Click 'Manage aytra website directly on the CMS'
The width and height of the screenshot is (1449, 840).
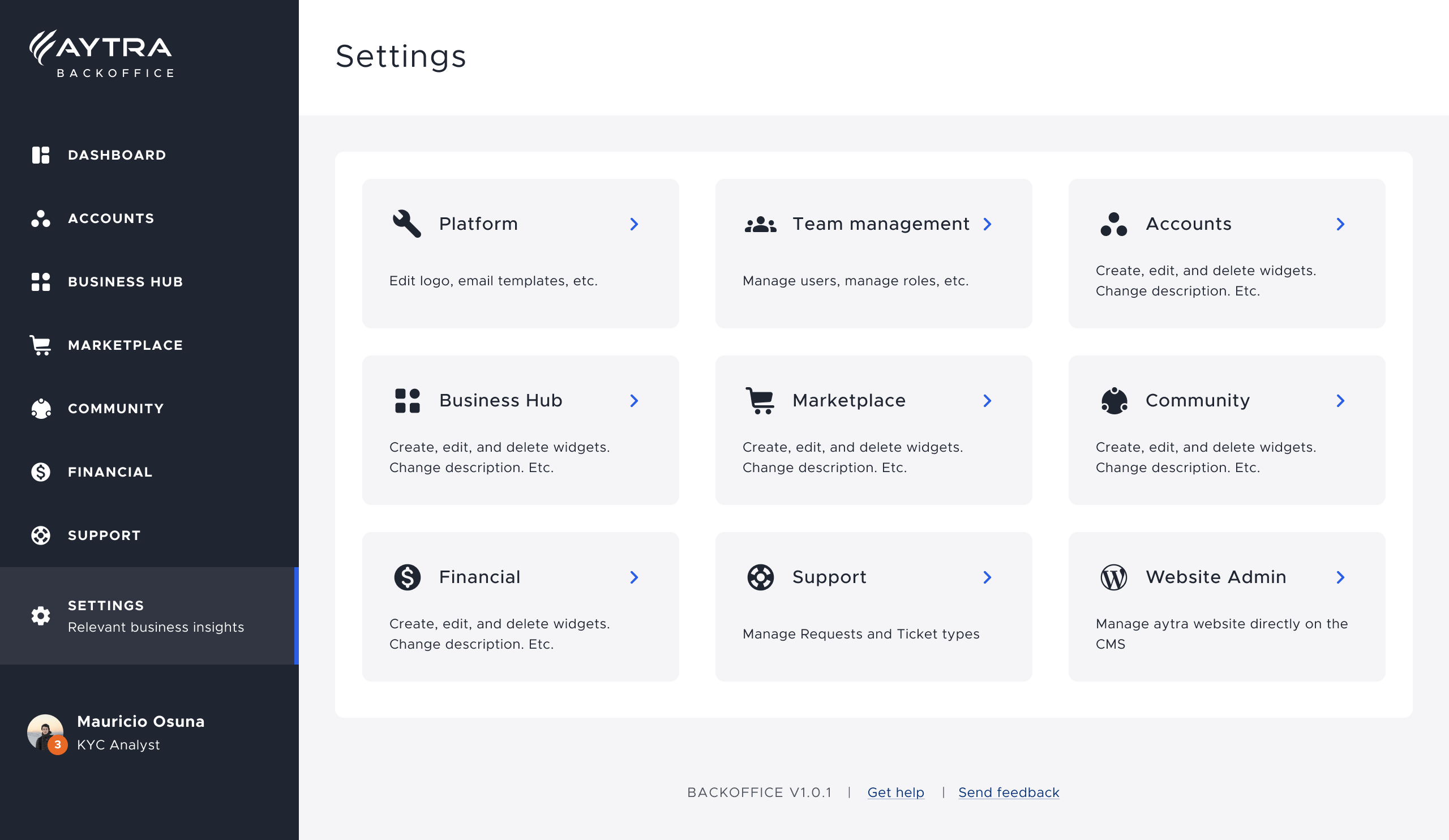point(1221,633)
